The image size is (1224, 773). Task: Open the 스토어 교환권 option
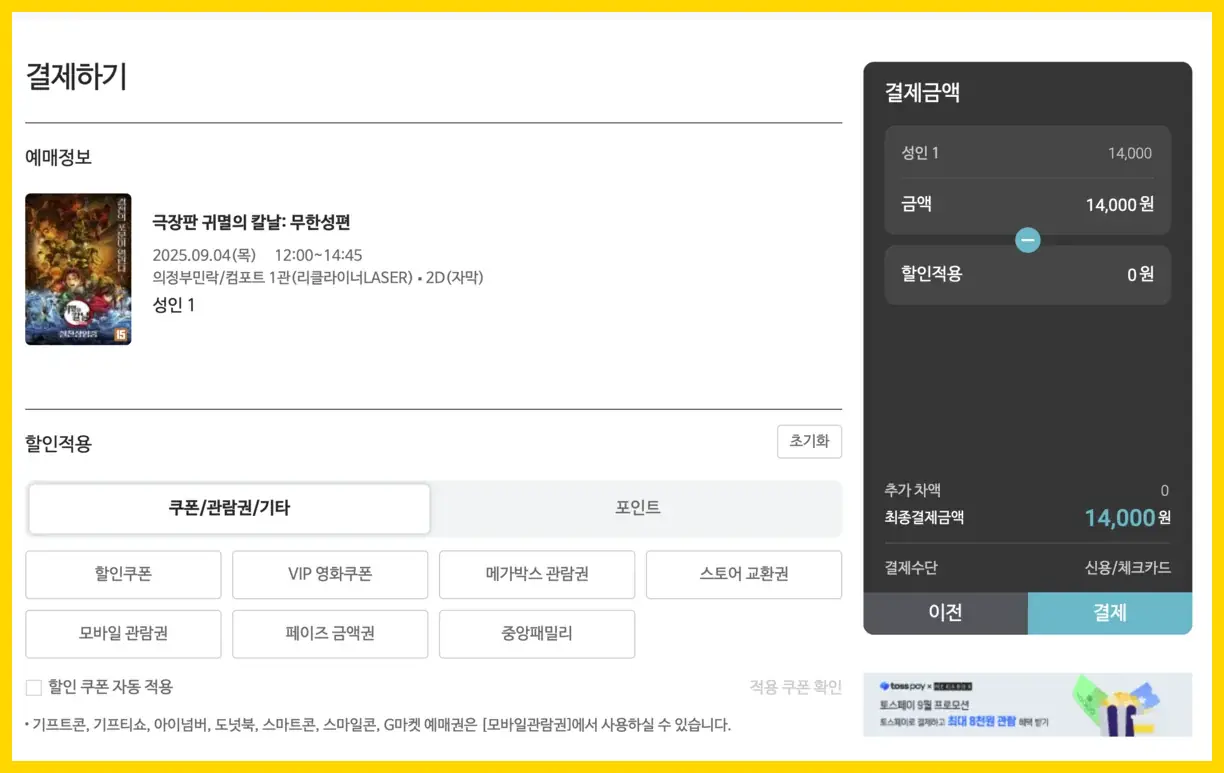(743, 574)
